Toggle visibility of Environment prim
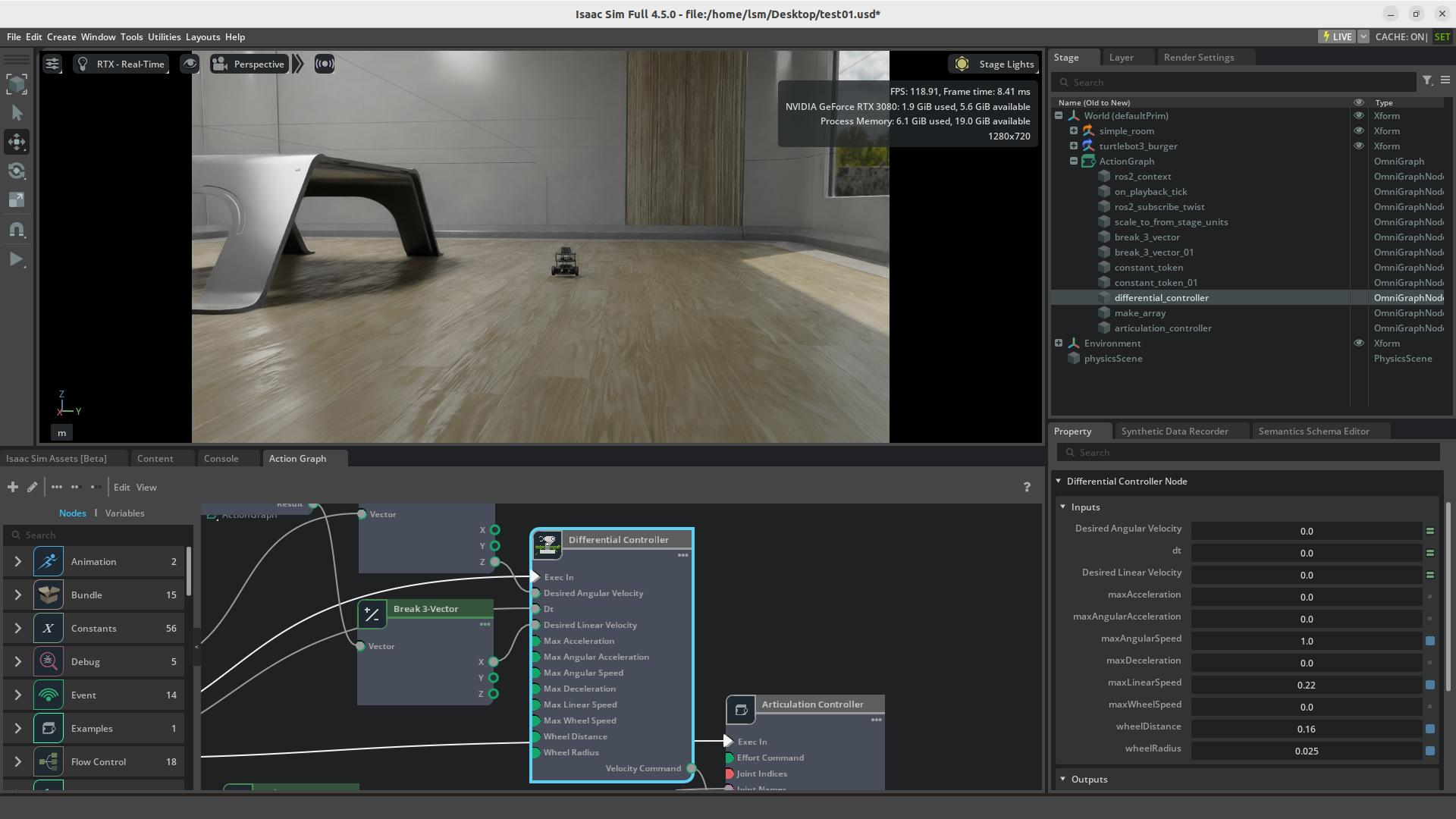Screen dimensions: 1456x819 (1359, 344)
